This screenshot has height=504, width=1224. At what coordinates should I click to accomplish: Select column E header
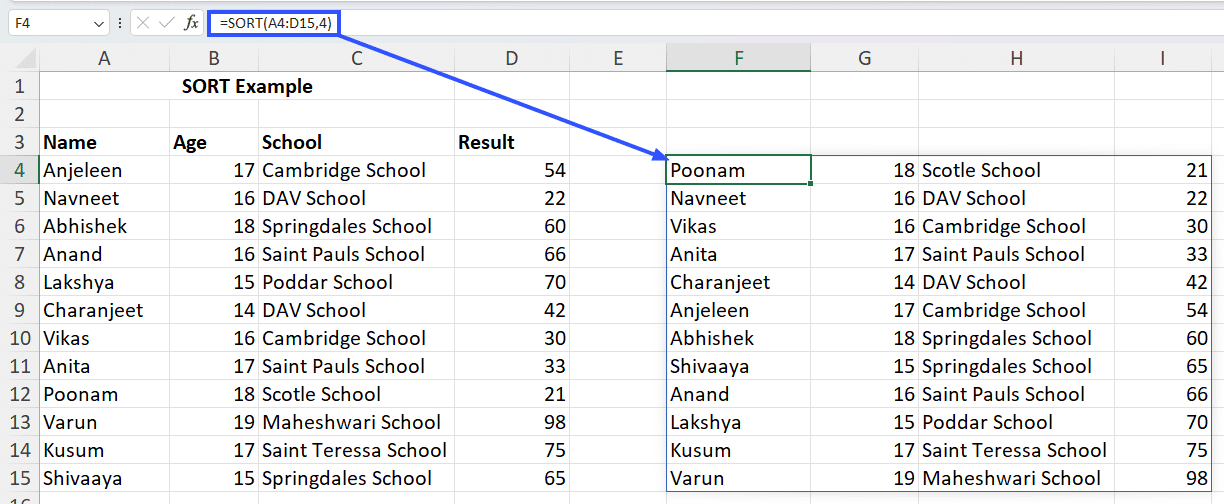point(618,59)
